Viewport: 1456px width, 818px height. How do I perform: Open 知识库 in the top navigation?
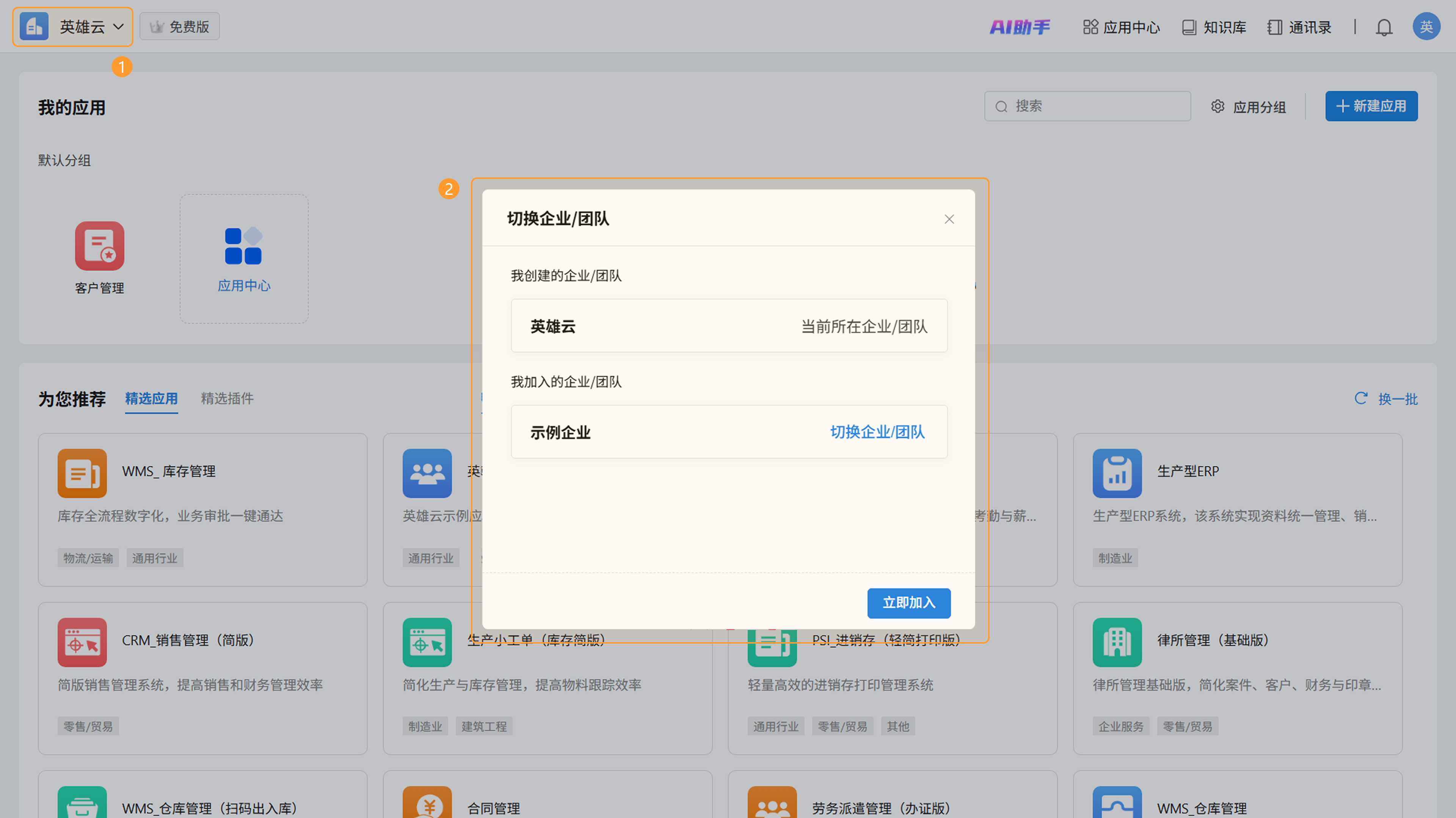click(x=1214, y=27)
